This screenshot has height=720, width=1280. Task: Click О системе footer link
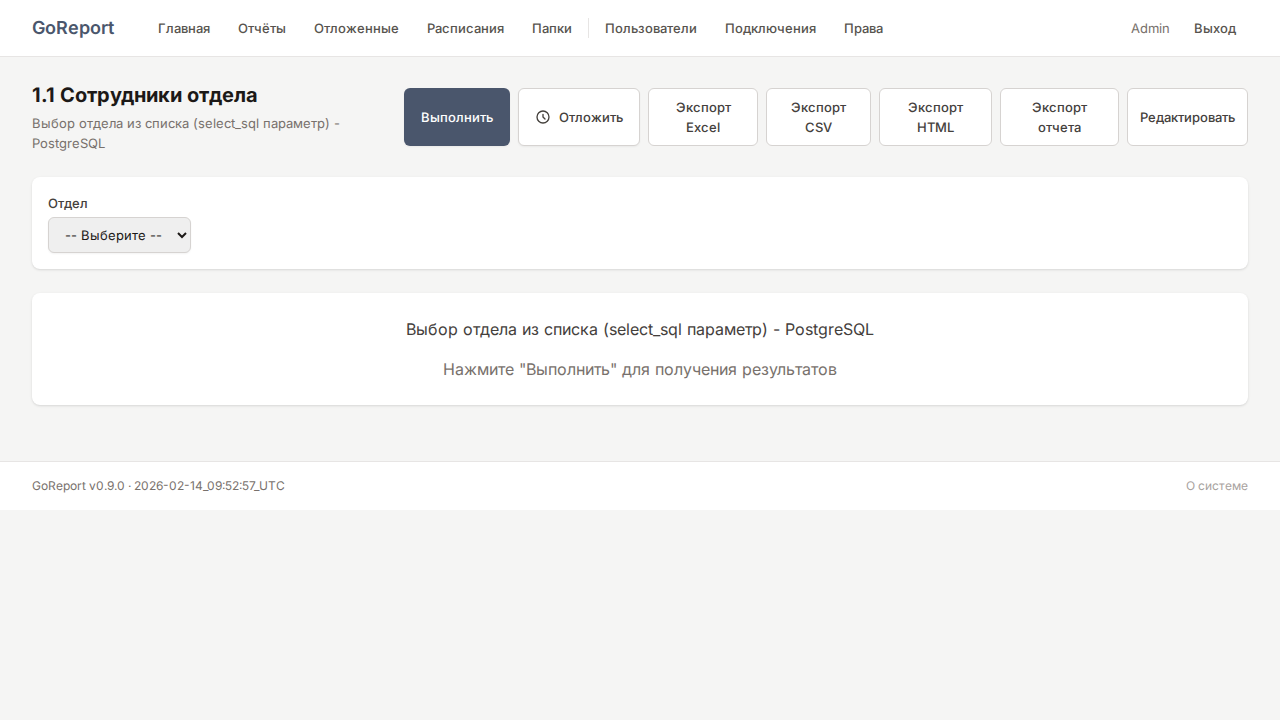[x=1216, y=486]
